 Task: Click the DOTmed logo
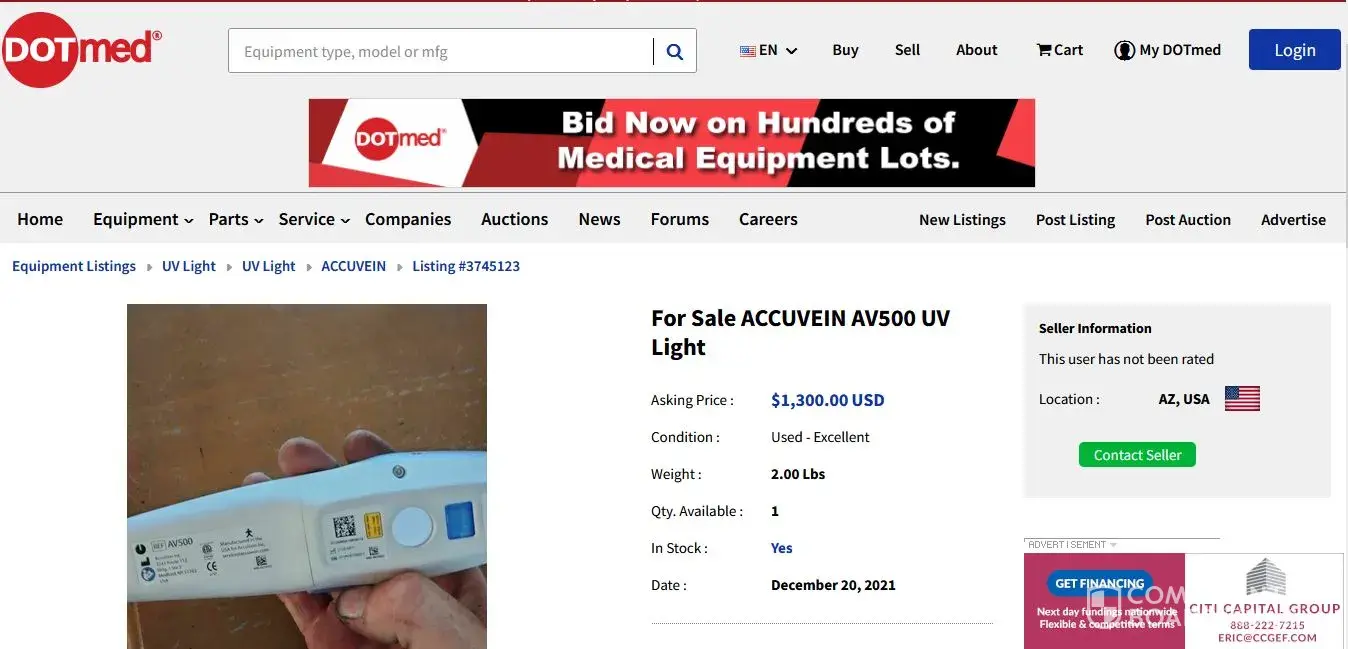(x=80, y=49)
